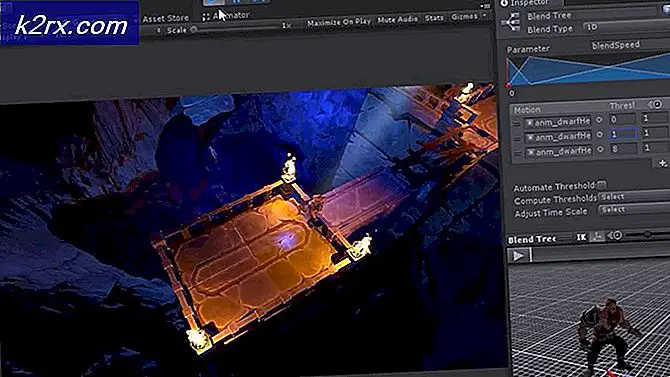Click the time scale clock column icon
The image size is (670, 377).
(x=658, y=104)
